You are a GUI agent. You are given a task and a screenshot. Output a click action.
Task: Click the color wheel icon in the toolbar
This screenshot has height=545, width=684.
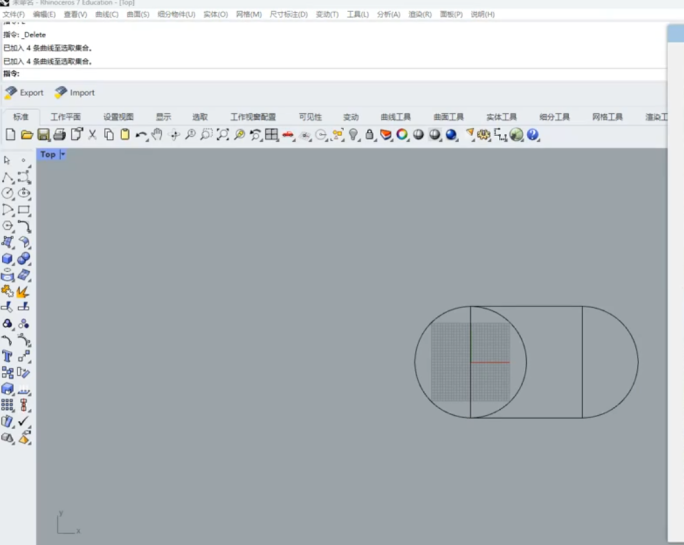point(402,135)
